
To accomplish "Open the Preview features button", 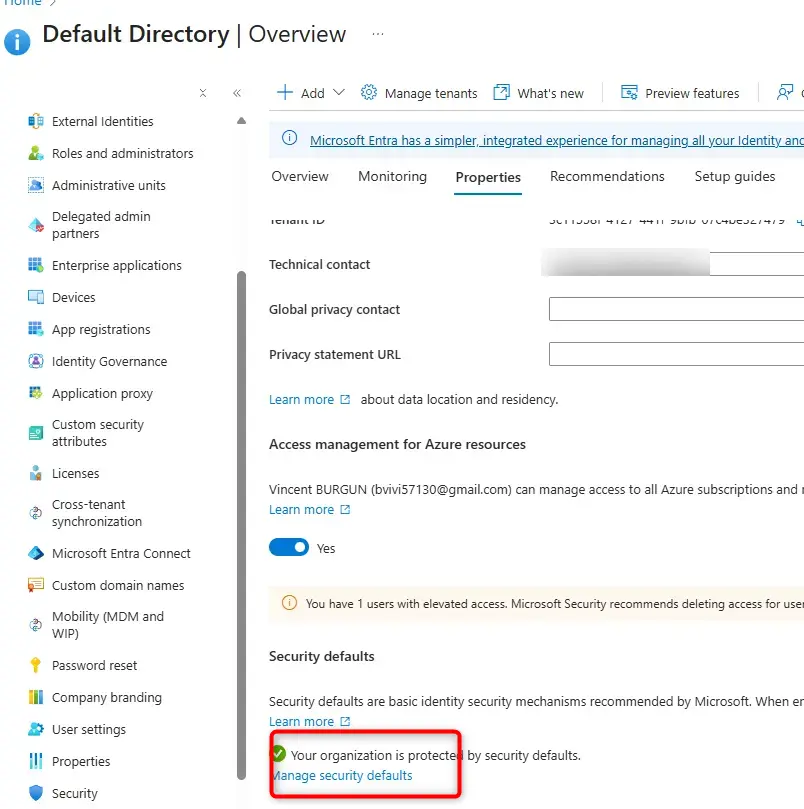I will [x=680, y=93].
